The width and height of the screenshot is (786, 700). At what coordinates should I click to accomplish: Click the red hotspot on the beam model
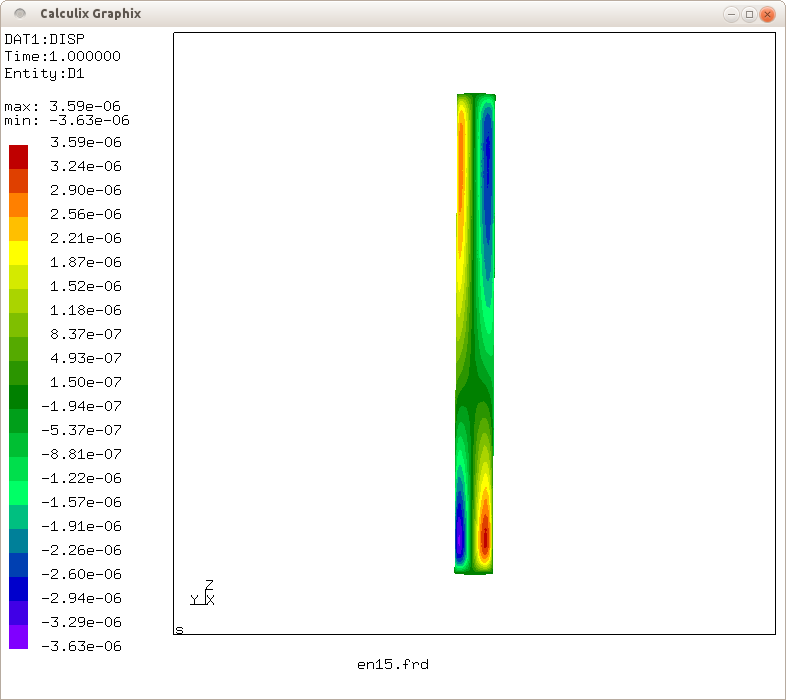click(485, 536)
